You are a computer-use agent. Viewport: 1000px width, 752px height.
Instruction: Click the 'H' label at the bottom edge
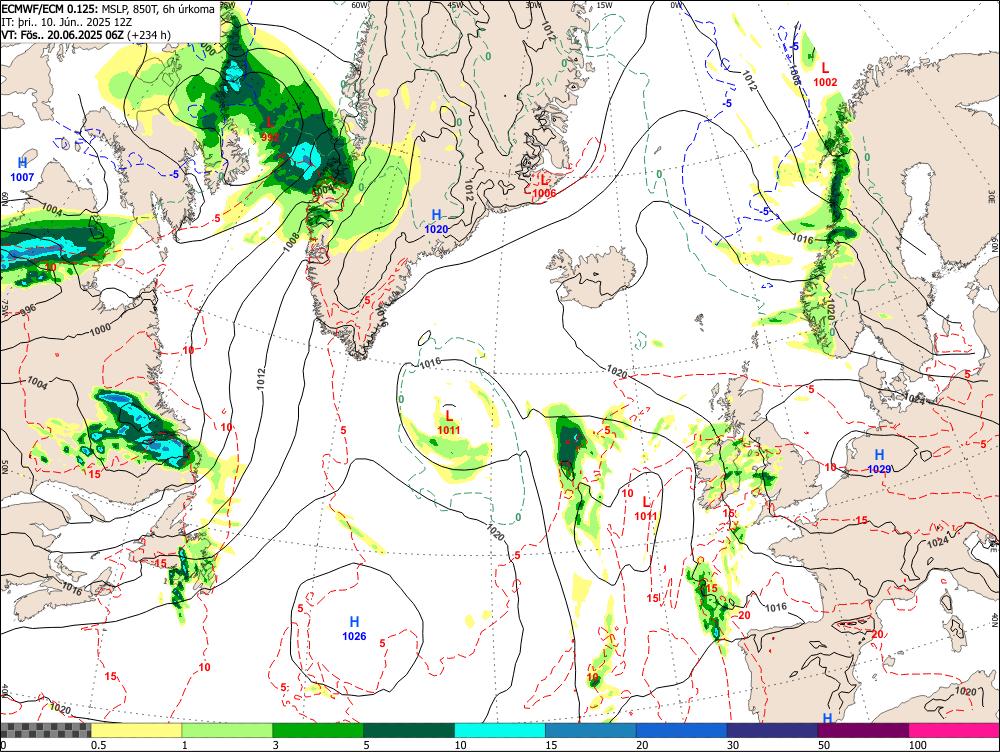[x=827, y=718]
